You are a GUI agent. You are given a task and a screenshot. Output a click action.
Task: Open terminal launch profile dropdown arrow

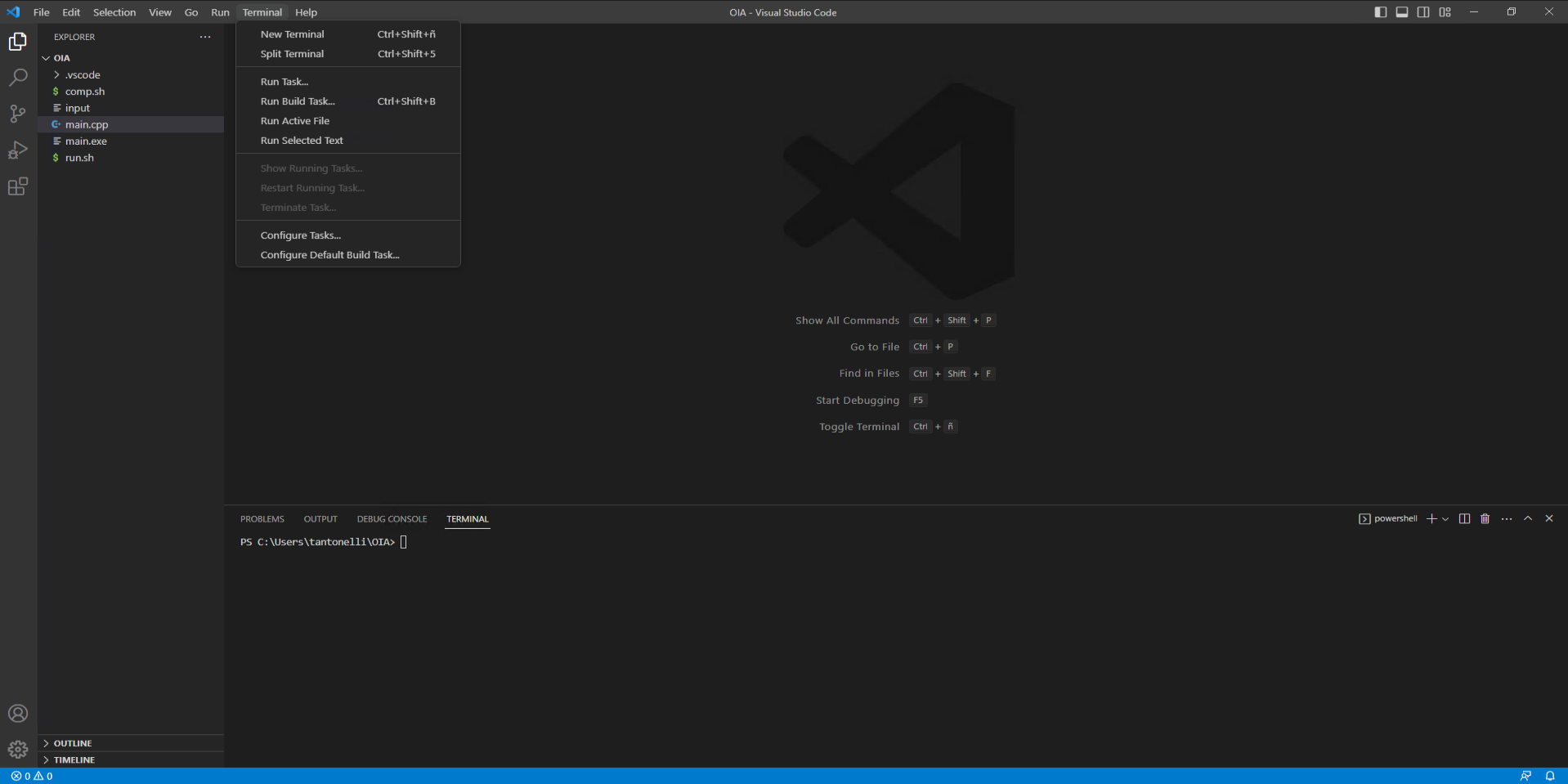[x=1445, y=519]
